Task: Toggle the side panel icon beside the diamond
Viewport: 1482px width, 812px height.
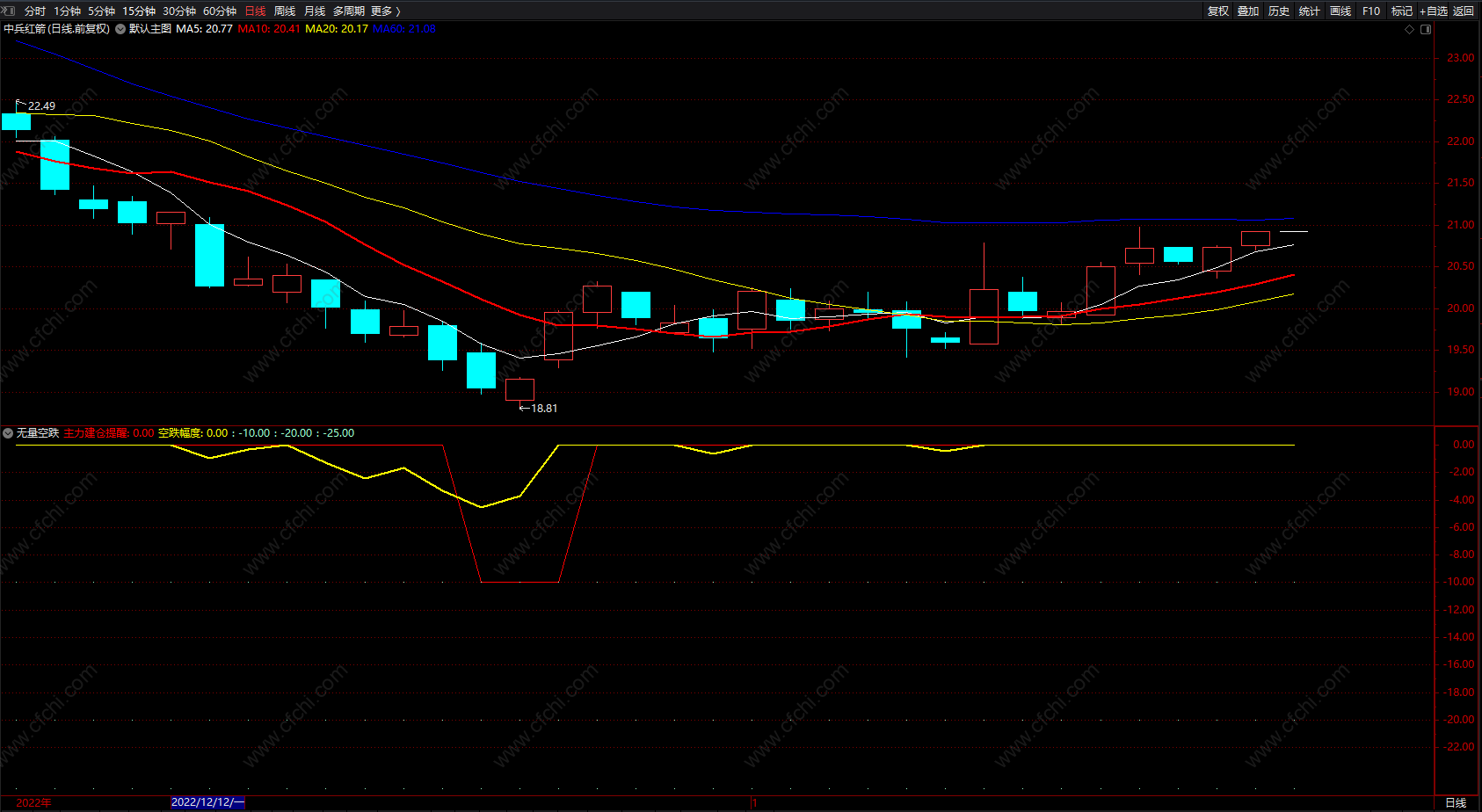Action: [1426, 29]
